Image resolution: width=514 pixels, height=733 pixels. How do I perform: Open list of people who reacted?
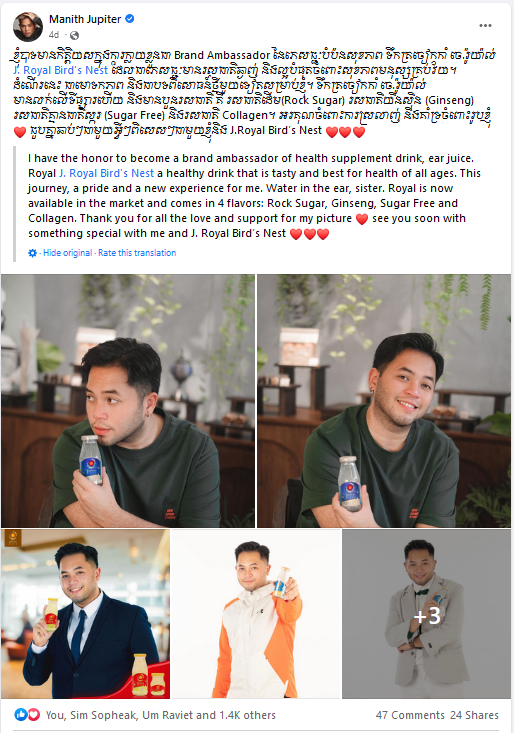(160, 715)
